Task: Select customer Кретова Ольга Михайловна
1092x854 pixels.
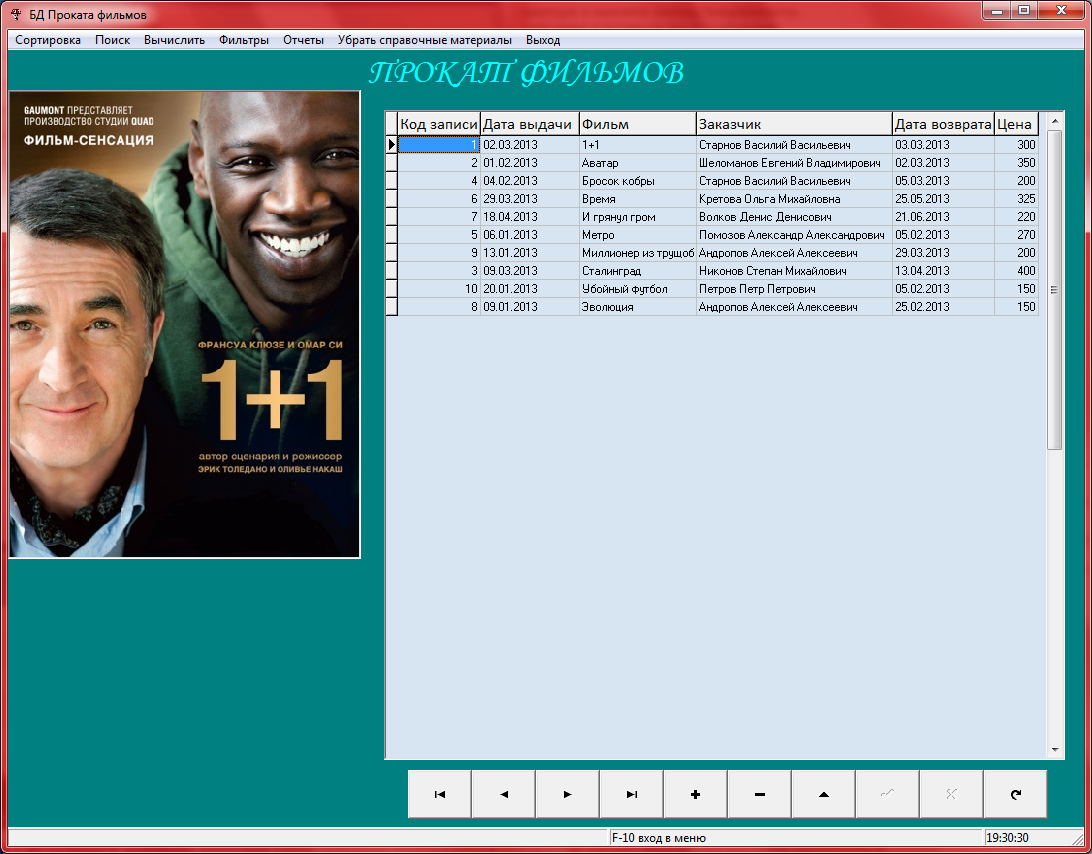Action: tap(794, 199)
